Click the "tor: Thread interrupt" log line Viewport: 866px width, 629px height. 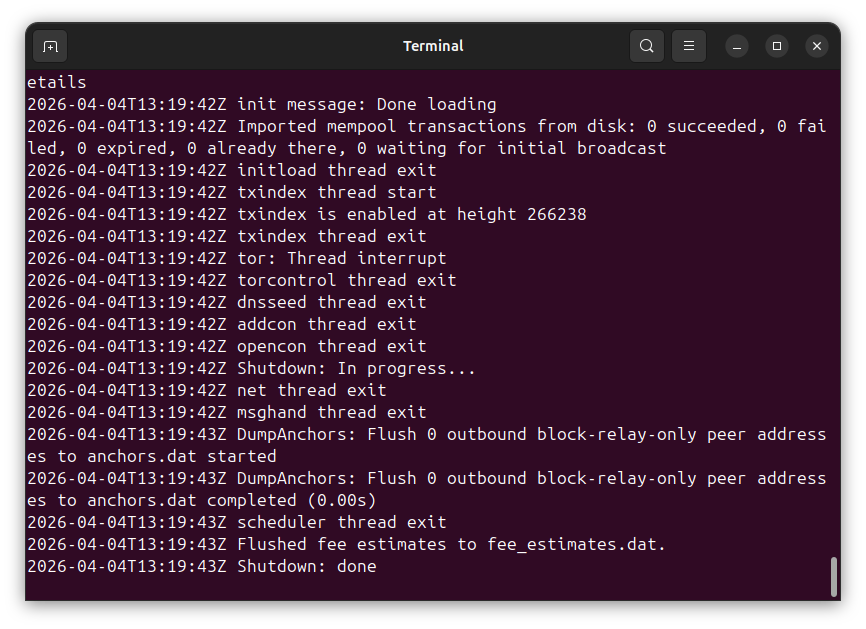pyautogui.click(x=341, y=258)
